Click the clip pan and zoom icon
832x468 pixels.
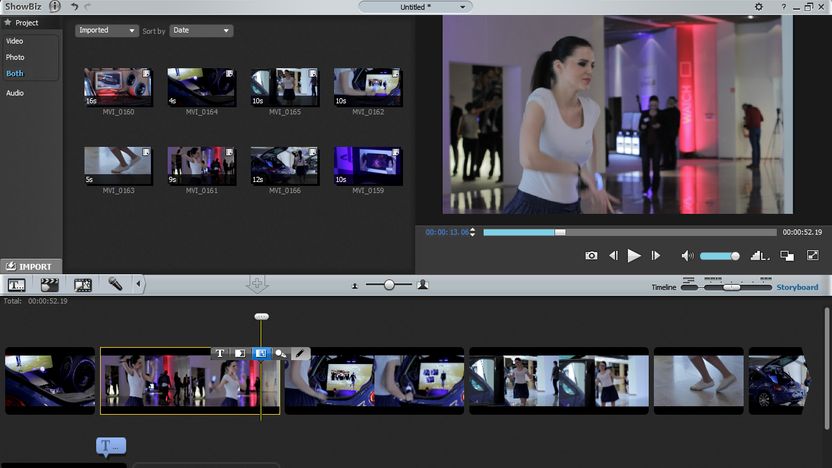(x=280, y=353)
